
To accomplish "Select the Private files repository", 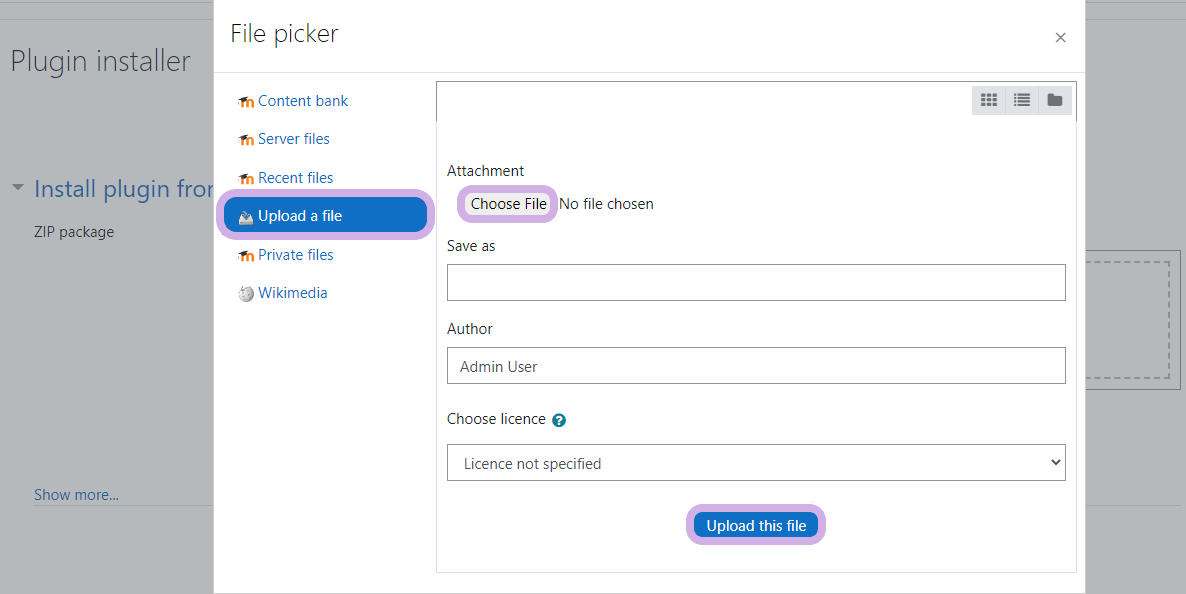I will [x=295, y=255].
